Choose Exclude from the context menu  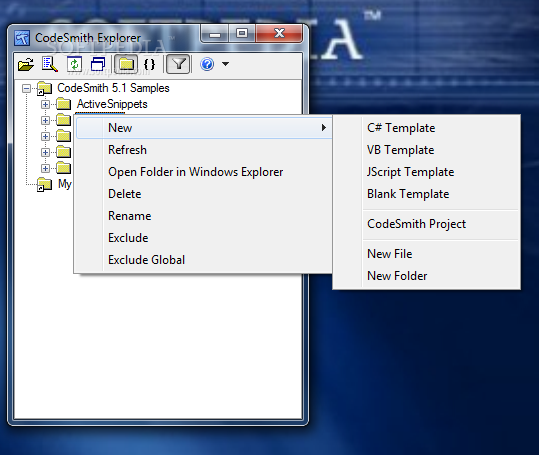tap(204, 238)
